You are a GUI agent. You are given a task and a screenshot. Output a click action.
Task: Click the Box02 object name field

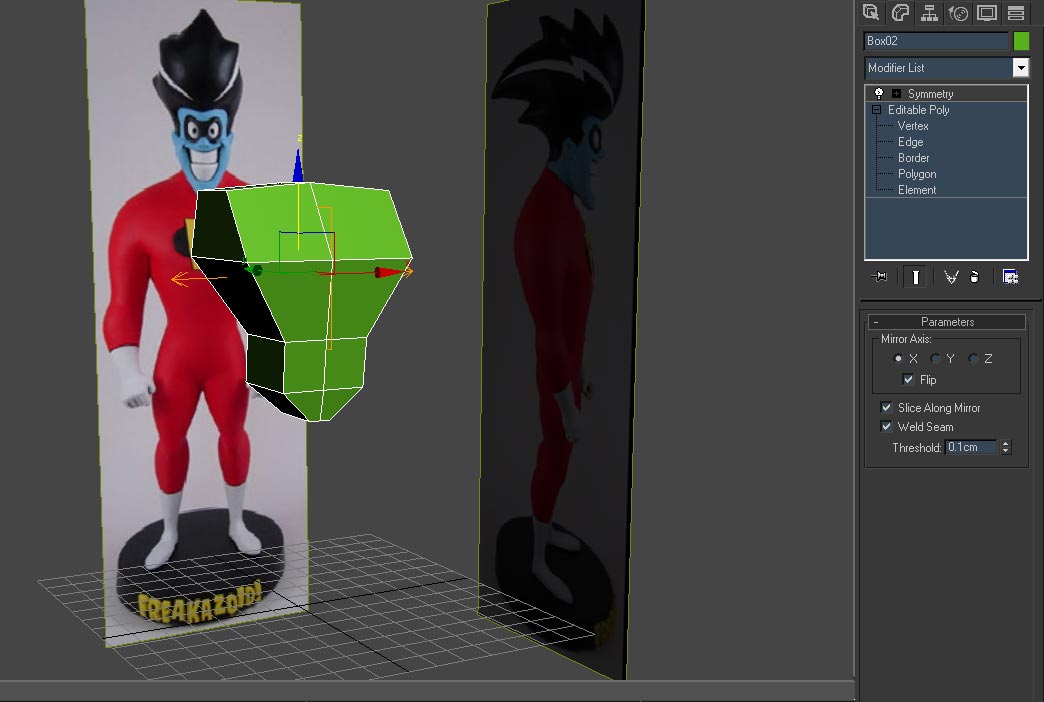click(x=936, y=41)
